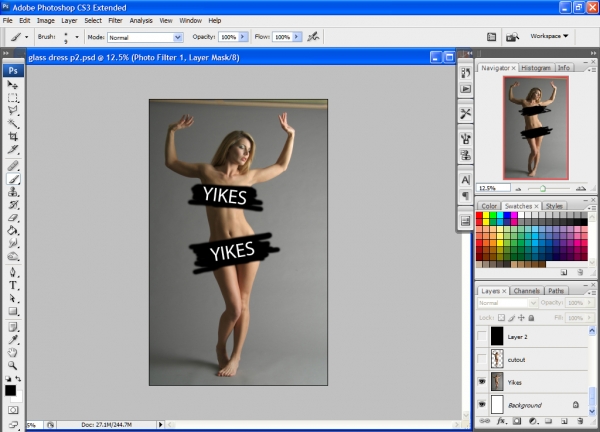Open the Mode dropdown set to Normal
Screen dimensions: 600x432
tap(145, 37)
